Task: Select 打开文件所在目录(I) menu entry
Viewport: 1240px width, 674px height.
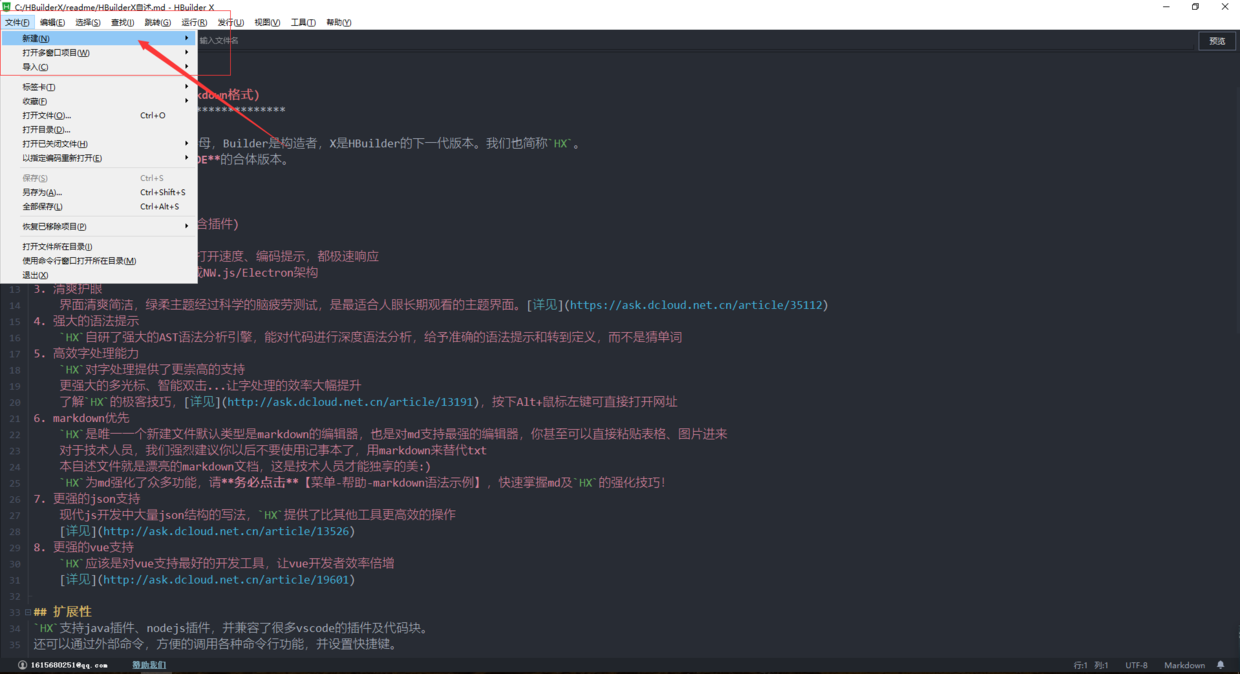Action: click(99, 246)
